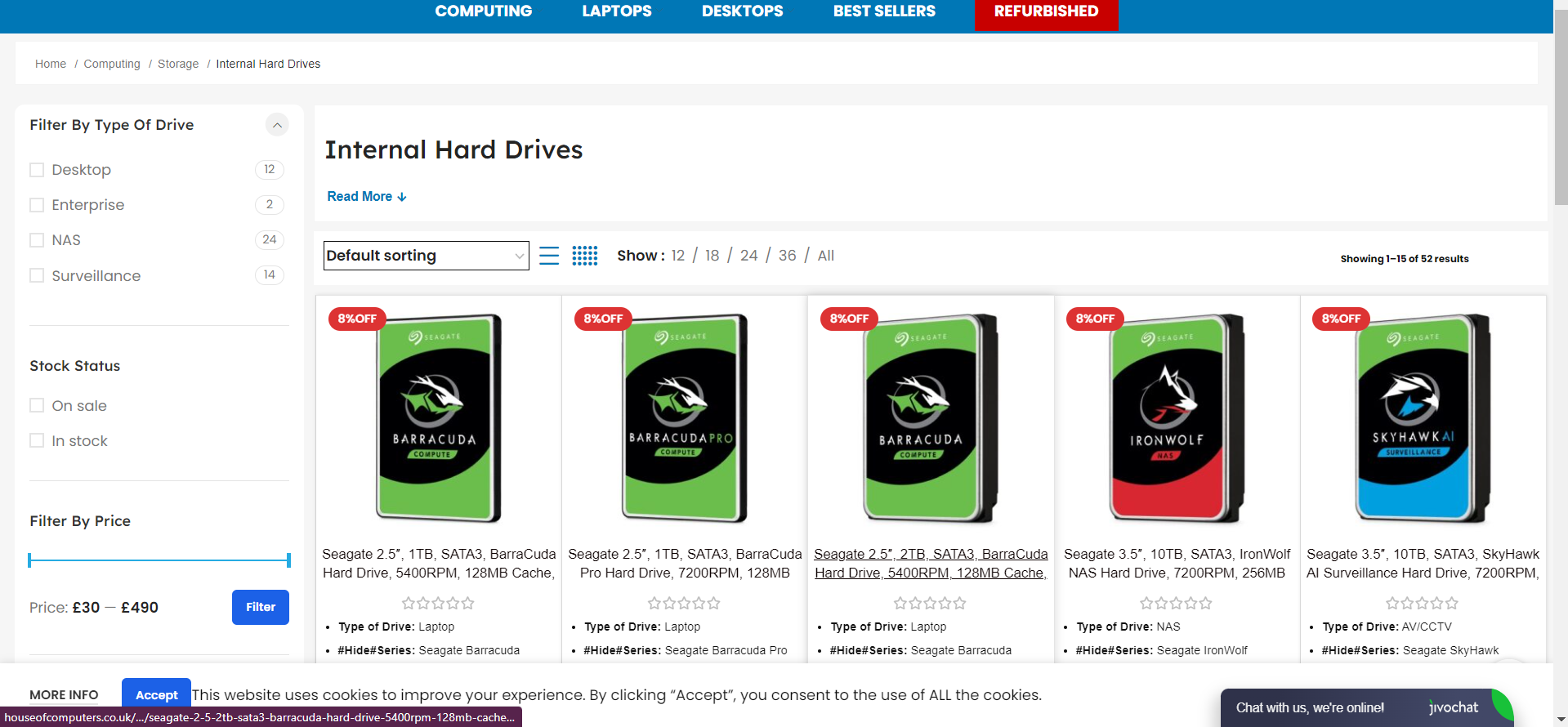This screenshot has height=727, width=1568.
Task: Show All products per page
Action: tap(826, 256)
